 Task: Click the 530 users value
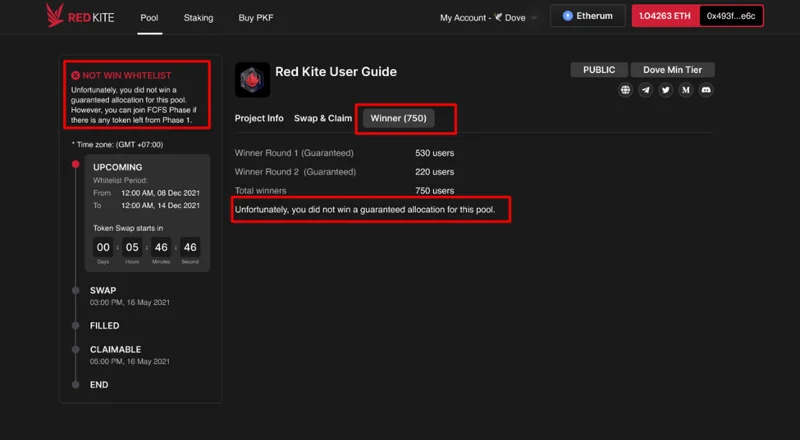[434, 153]
